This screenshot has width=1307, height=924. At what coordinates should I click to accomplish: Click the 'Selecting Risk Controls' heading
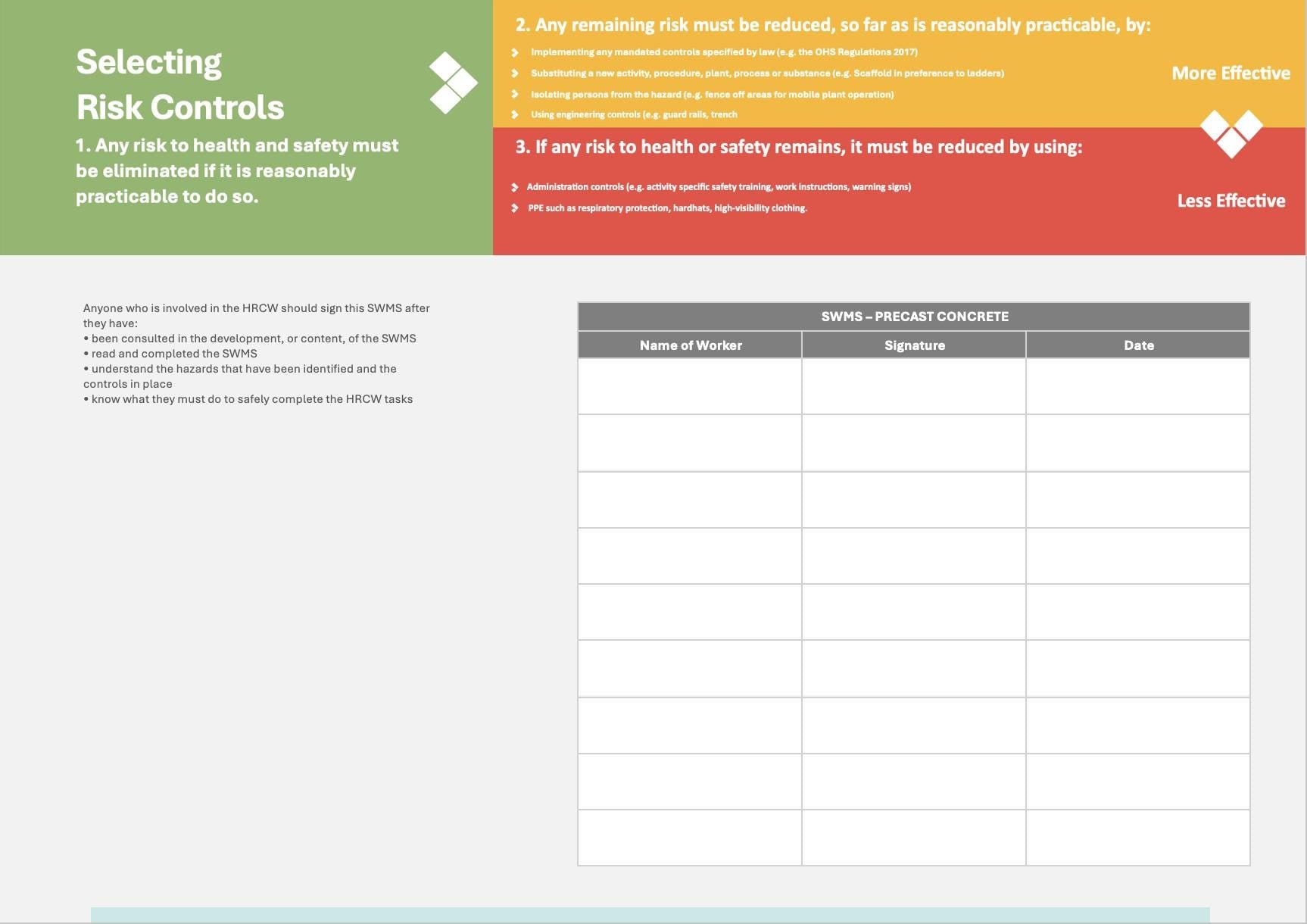pos(180,84)
